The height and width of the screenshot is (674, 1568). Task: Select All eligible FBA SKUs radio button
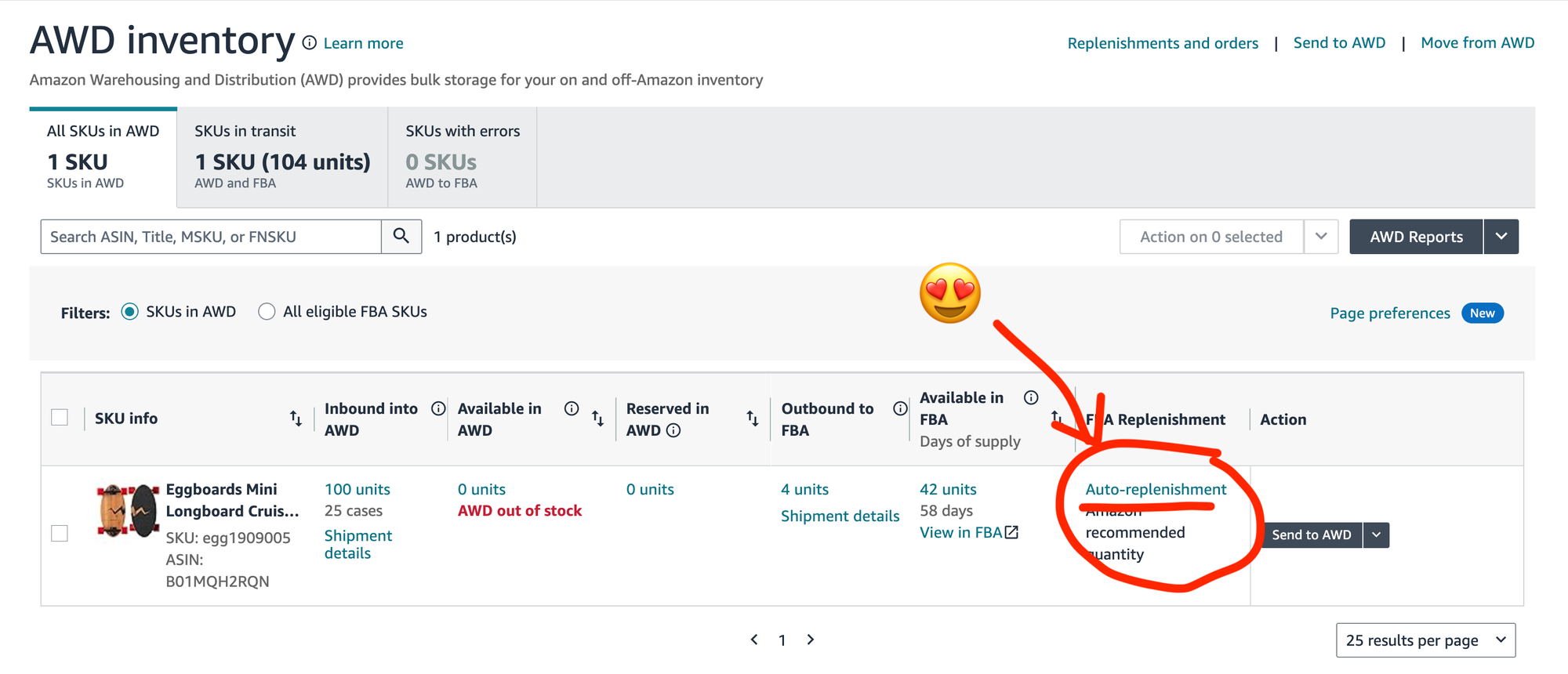tap(267, 312)
